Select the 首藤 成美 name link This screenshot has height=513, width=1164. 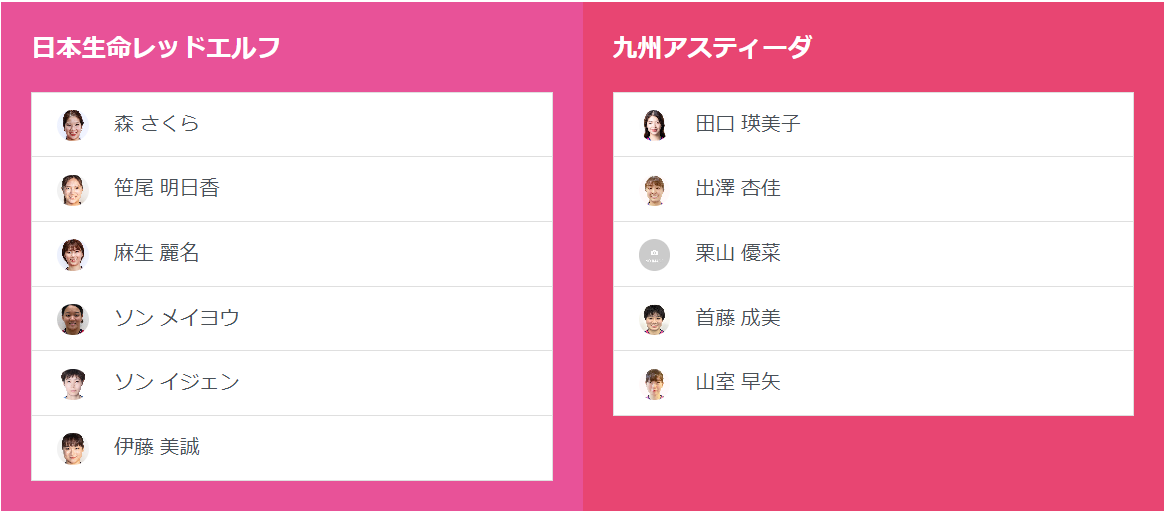point(737,318)
